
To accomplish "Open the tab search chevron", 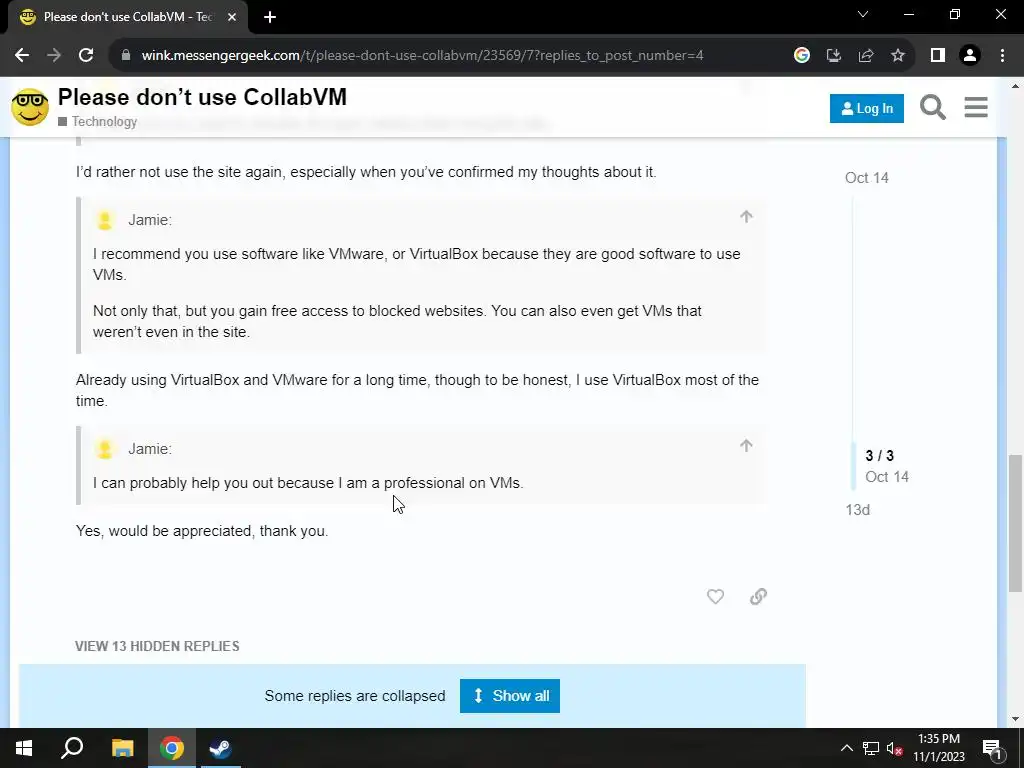I will point(863,14).
